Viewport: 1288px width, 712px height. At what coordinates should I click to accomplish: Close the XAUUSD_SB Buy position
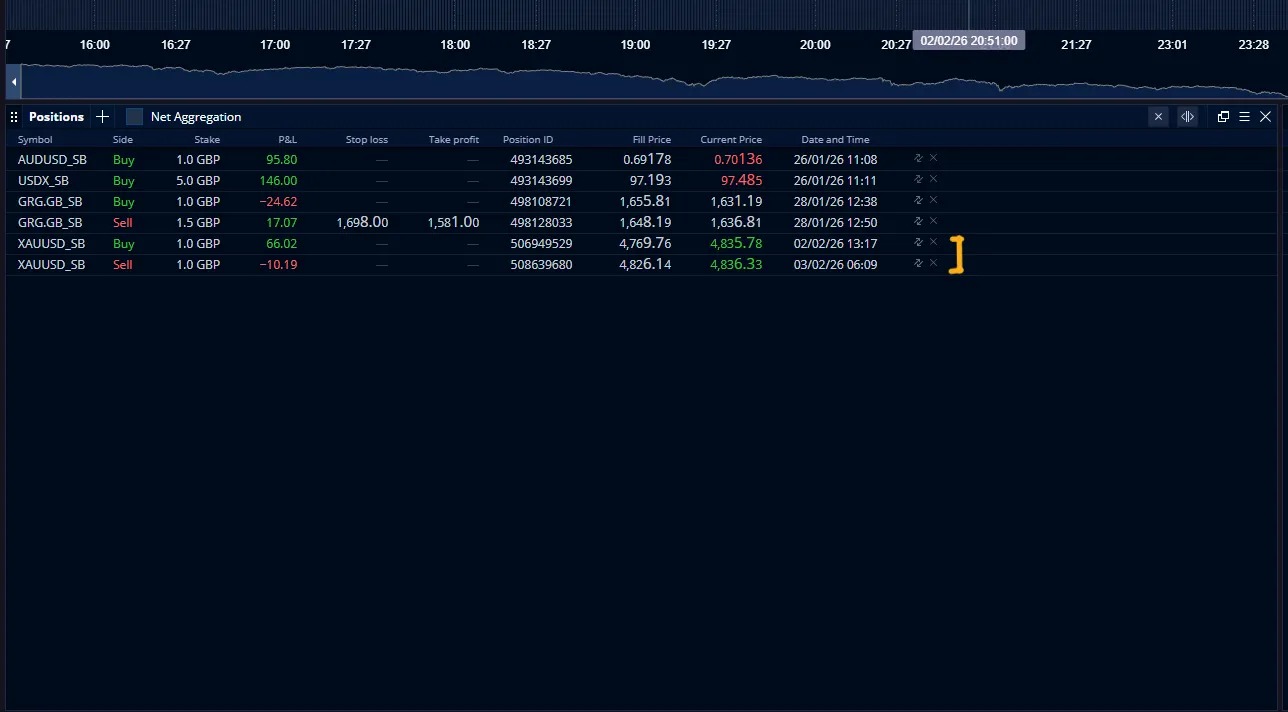pos(933,242)
